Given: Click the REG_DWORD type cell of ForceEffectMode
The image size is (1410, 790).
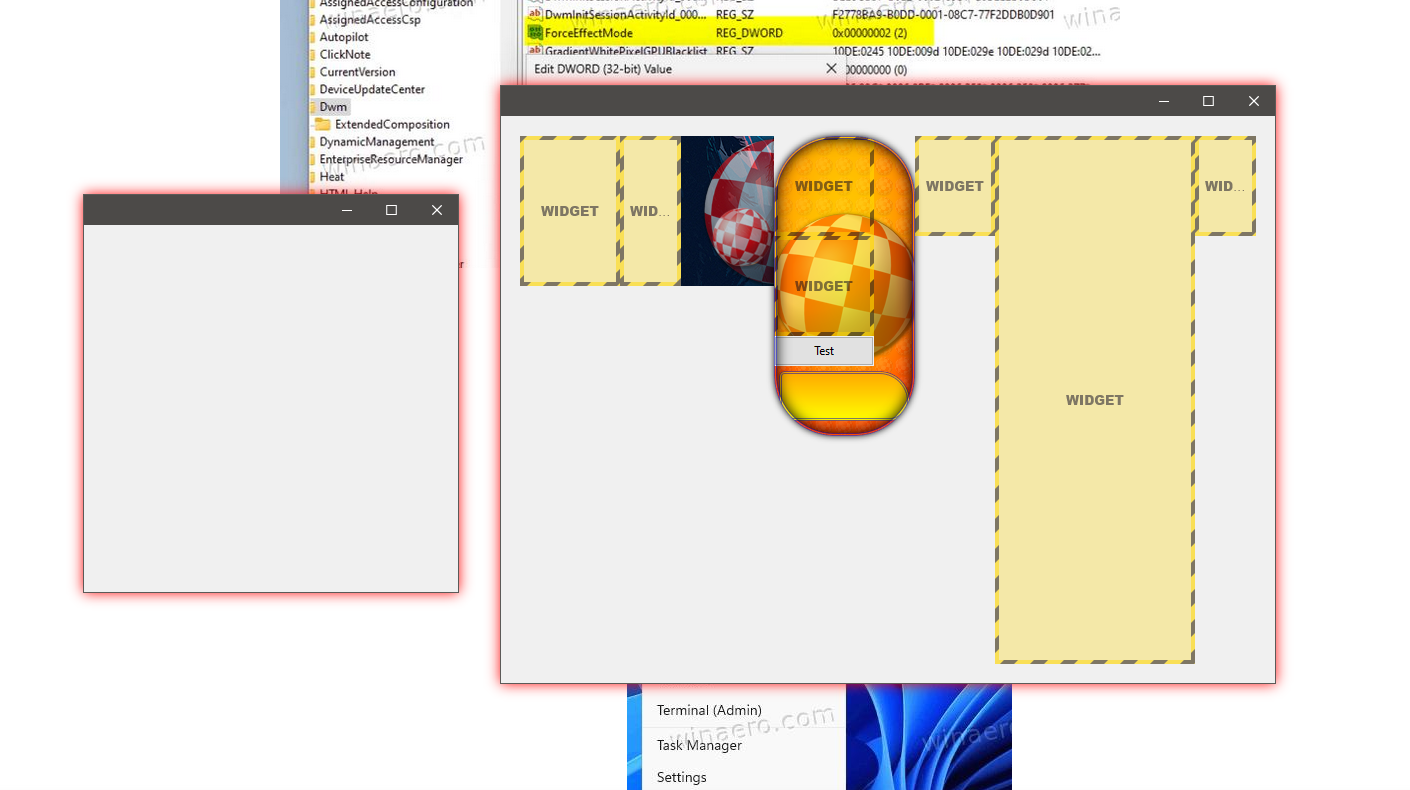Looking at the screenshot, I should point(749,33).
